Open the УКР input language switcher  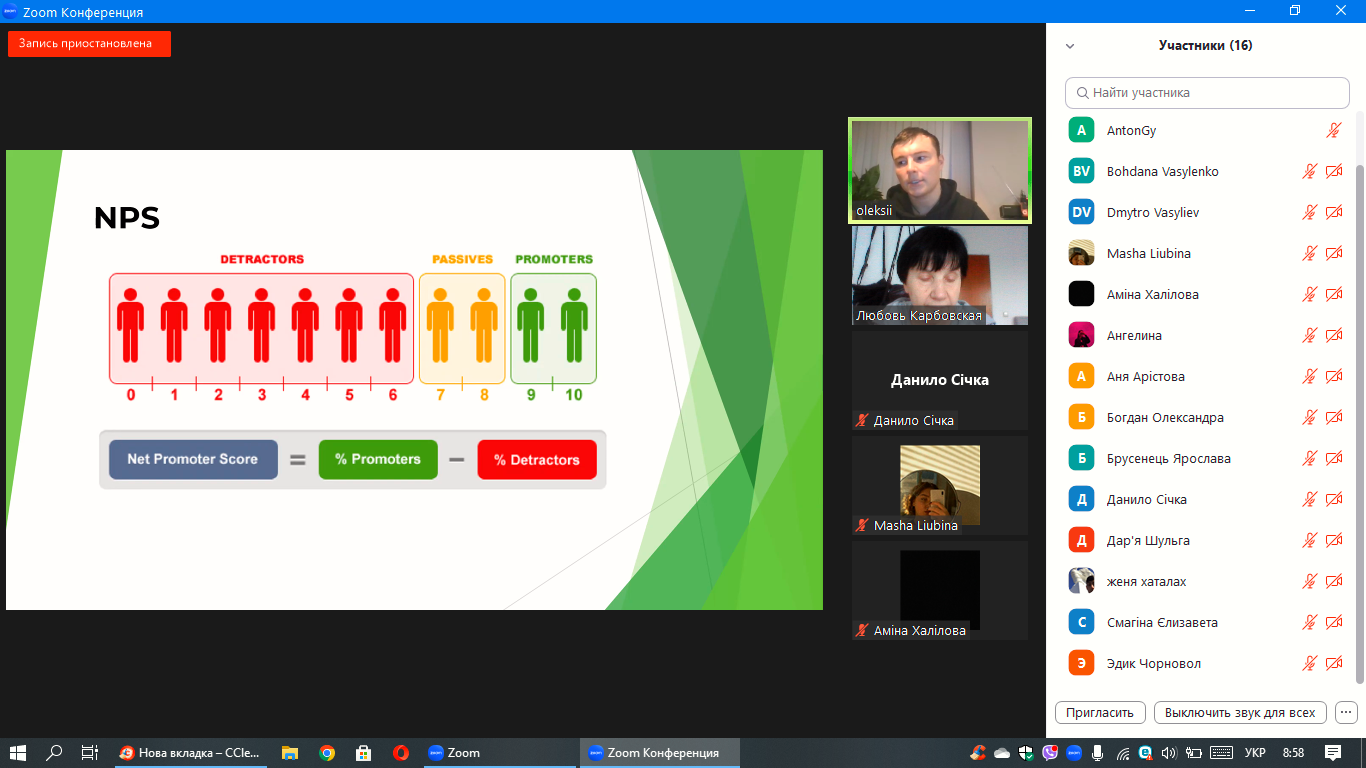pyautogui.click(x=1256, y=753)
